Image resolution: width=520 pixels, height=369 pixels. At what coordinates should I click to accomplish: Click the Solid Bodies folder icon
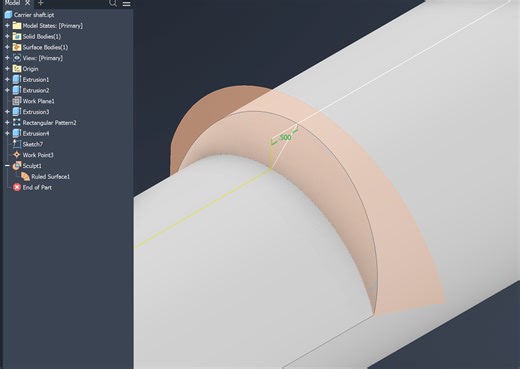point(17,36)
